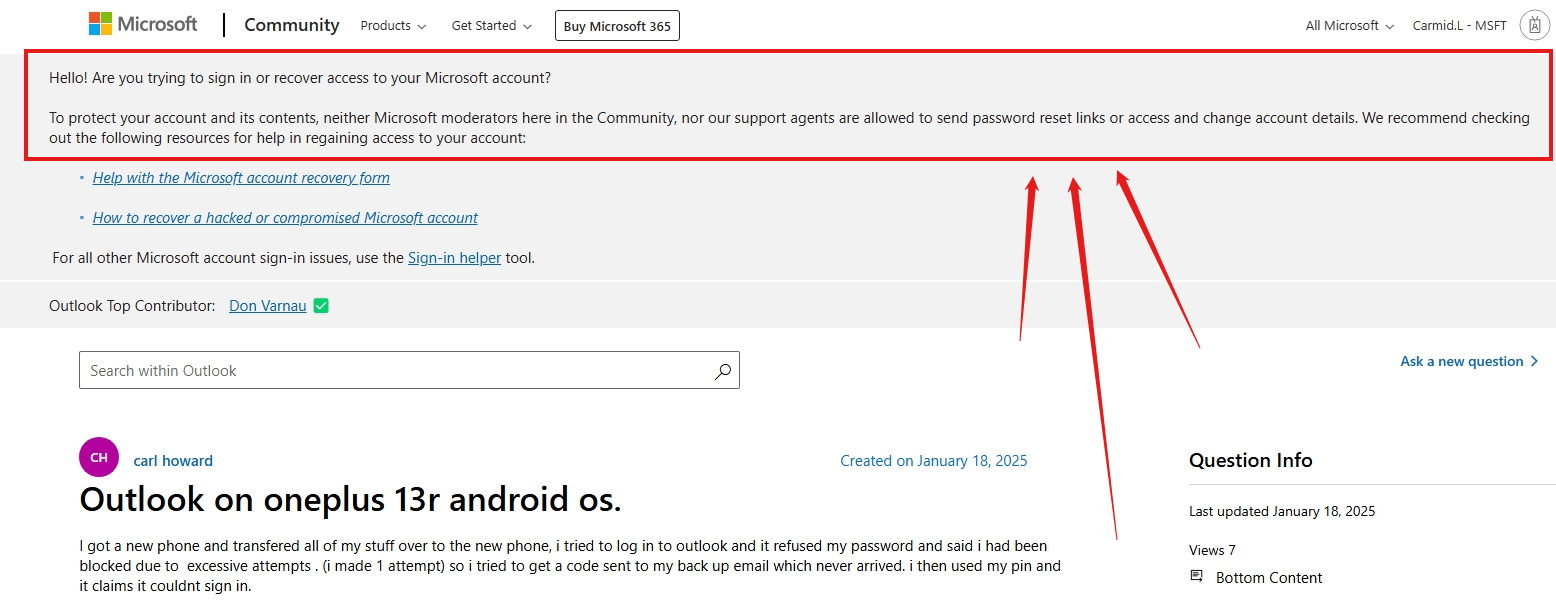Open the All Microsoft dropdown
Viewport: 1556px width, 614px height.
pyautogui.click(x=1350, y=26)
